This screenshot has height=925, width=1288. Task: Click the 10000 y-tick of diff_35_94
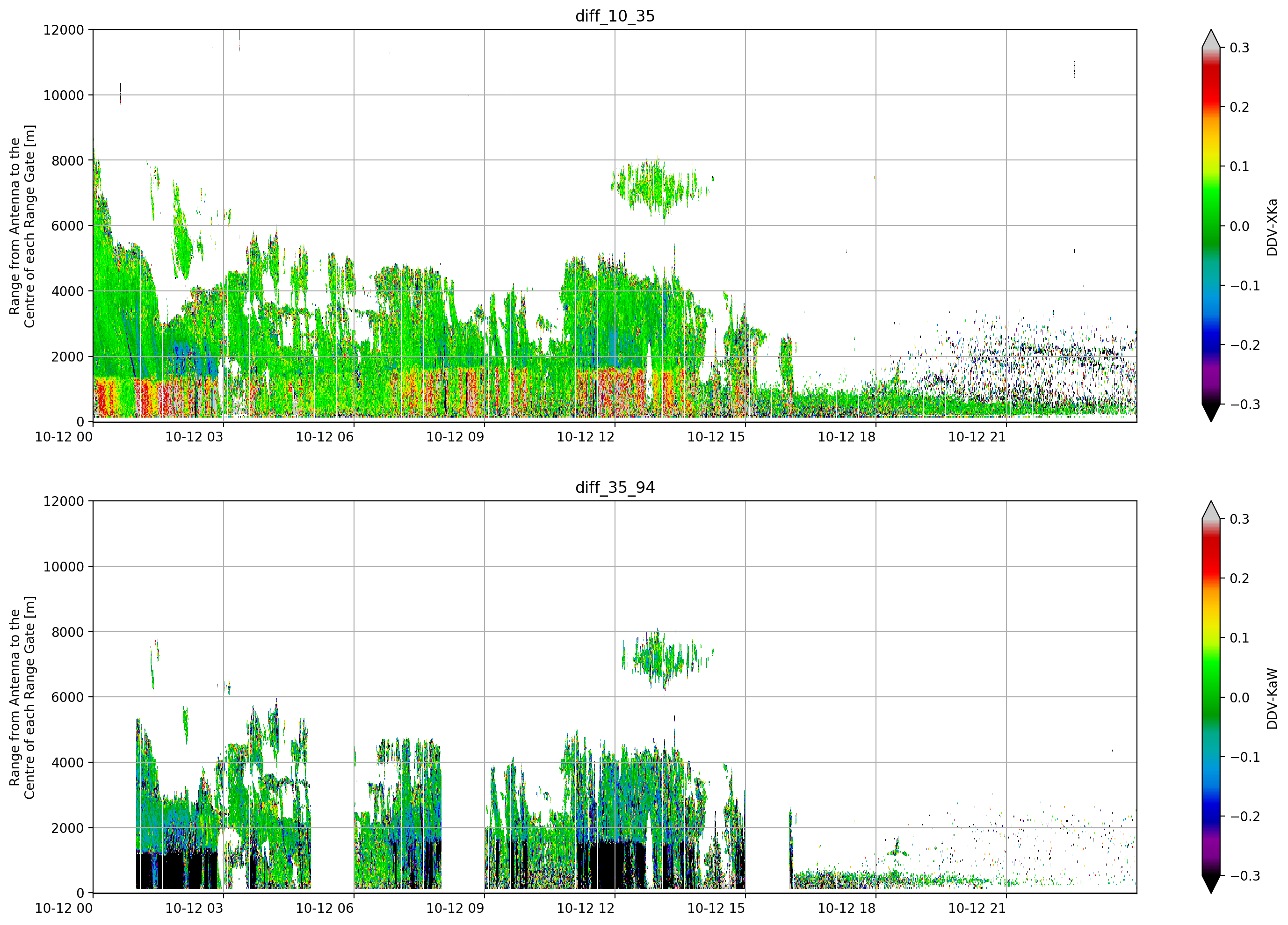[64, 567]
